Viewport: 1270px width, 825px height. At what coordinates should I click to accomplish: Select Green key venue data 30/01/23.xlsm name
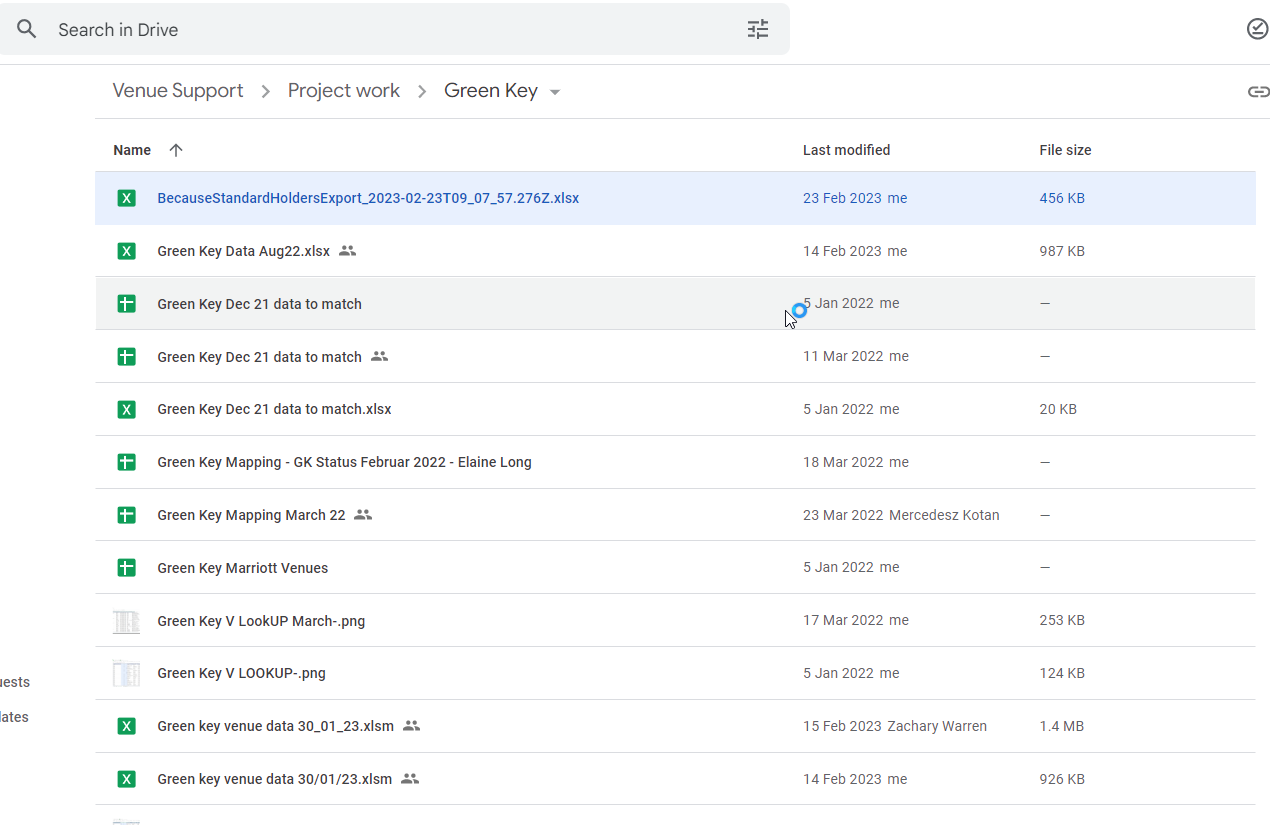tap(274, 779)
